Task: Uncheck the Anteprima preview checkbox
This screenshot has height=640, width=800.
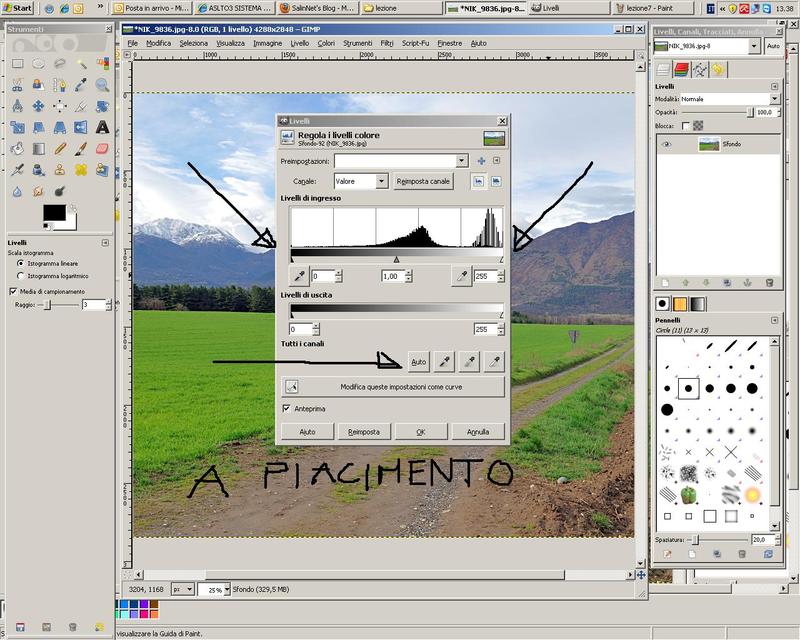Action: coord(287,408)
